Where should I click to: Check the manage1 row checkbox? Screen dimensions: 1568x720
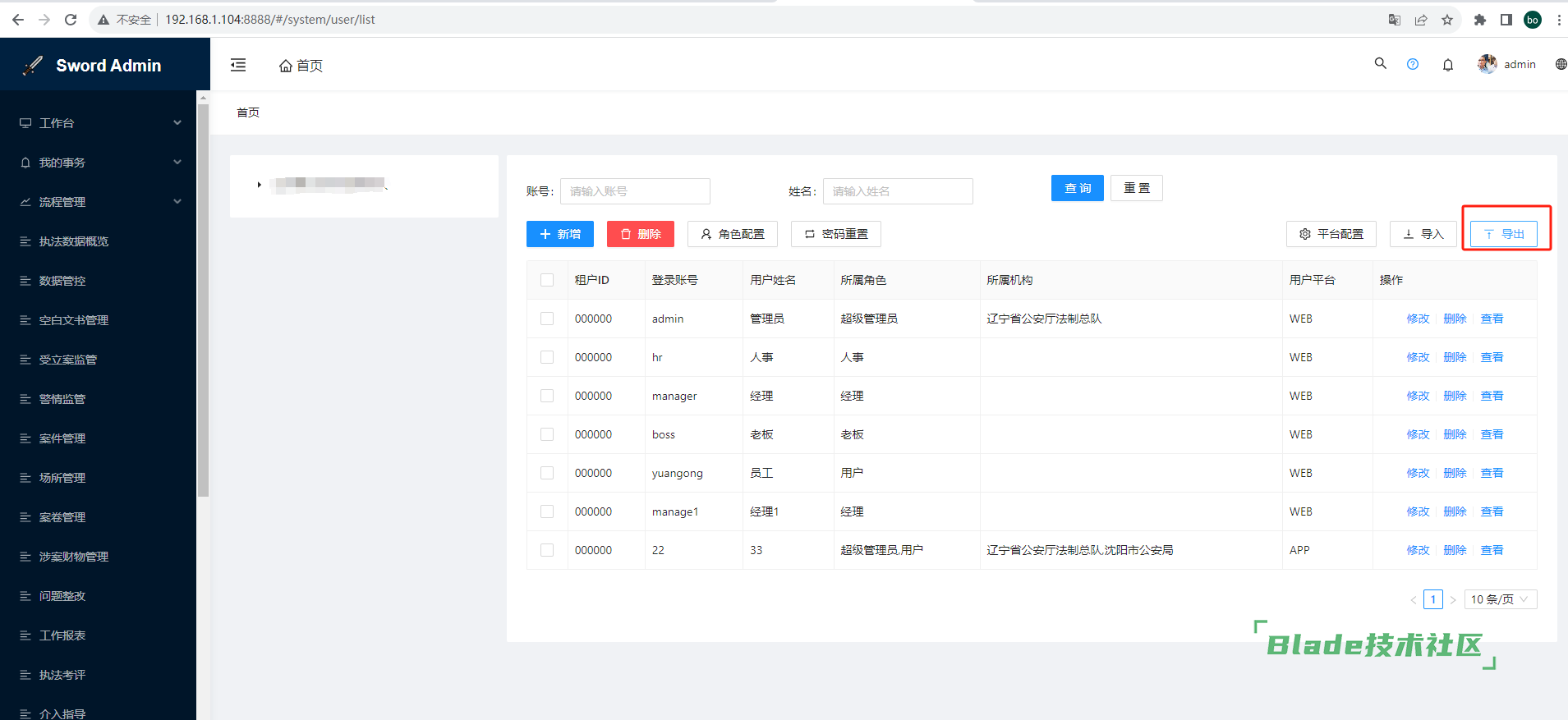(x=547, y=511)
